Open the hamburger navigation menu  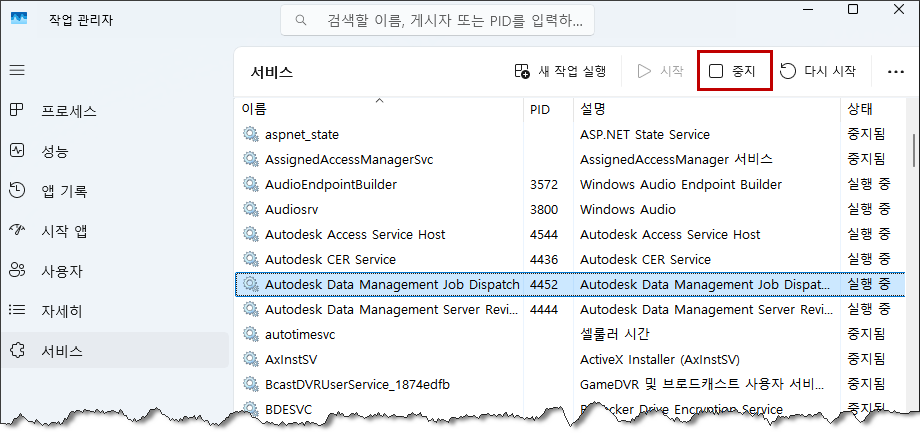coord(17,71)
